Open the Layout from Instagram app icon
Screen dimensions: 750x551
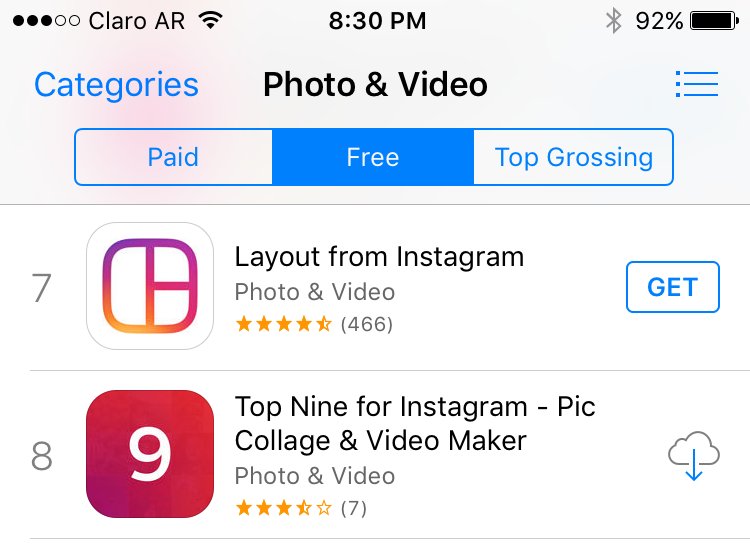coord(150,286)
